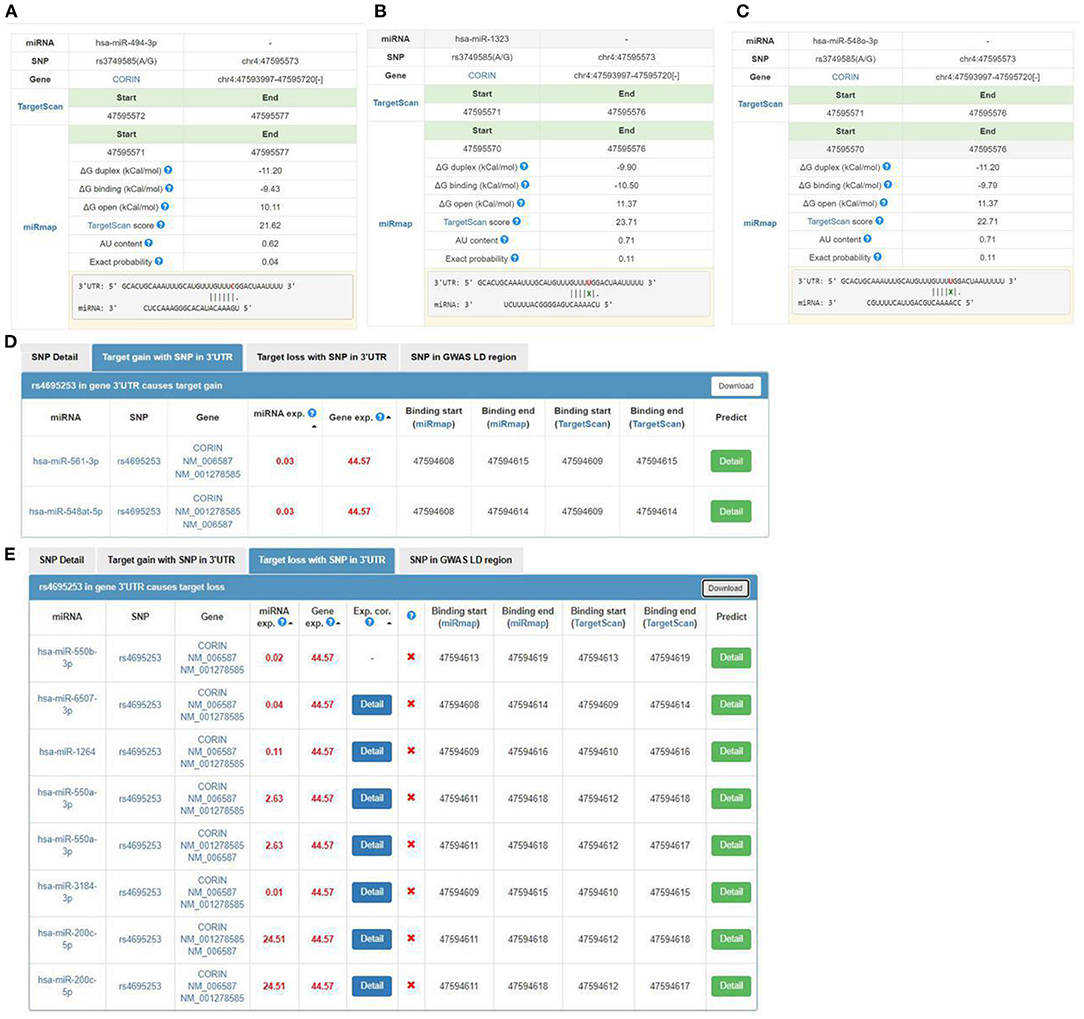Open SNP Detail tab in panel D
This screenshot has height=1019, width=1084.
click(55, 357)
